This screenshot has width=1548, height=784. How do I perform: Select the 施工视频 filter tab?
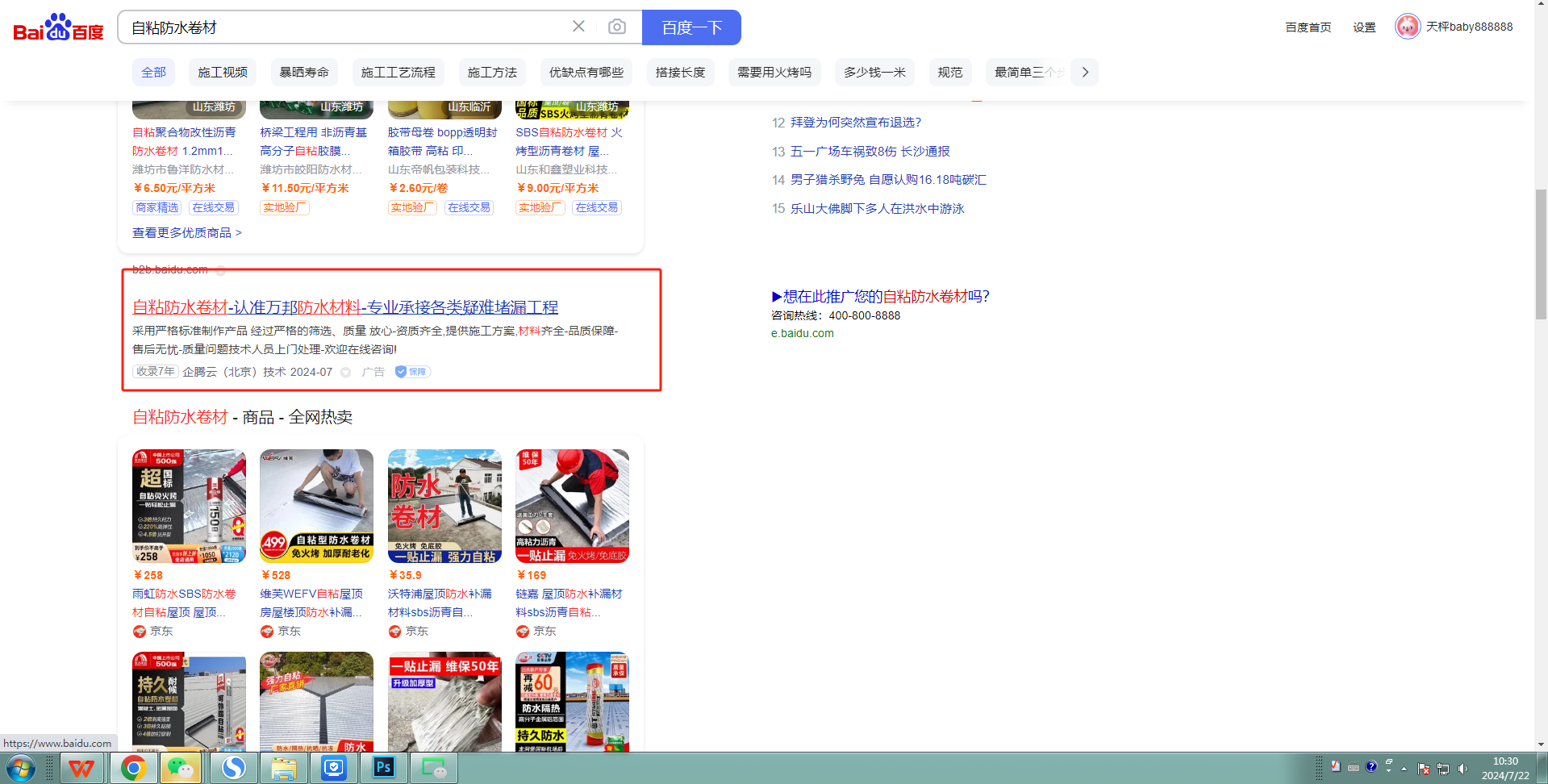pos(223,72)
